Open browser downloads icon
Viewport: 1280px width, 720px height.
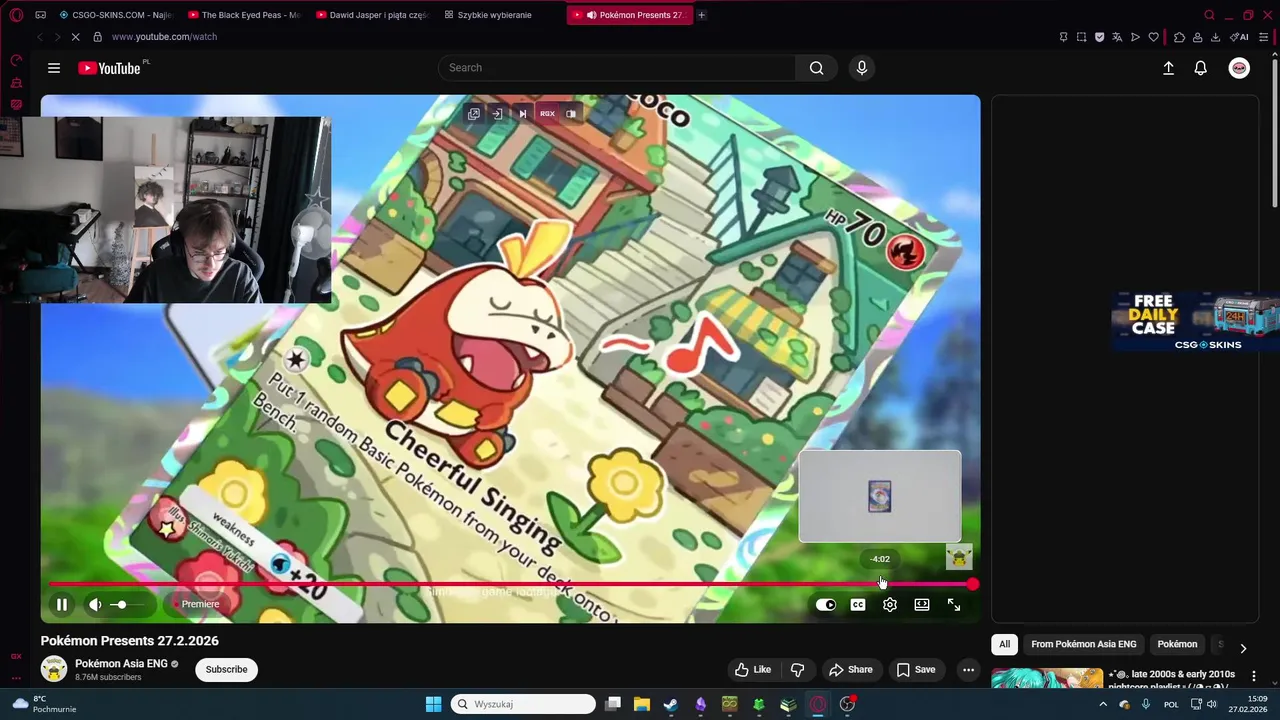[1215, 37]
